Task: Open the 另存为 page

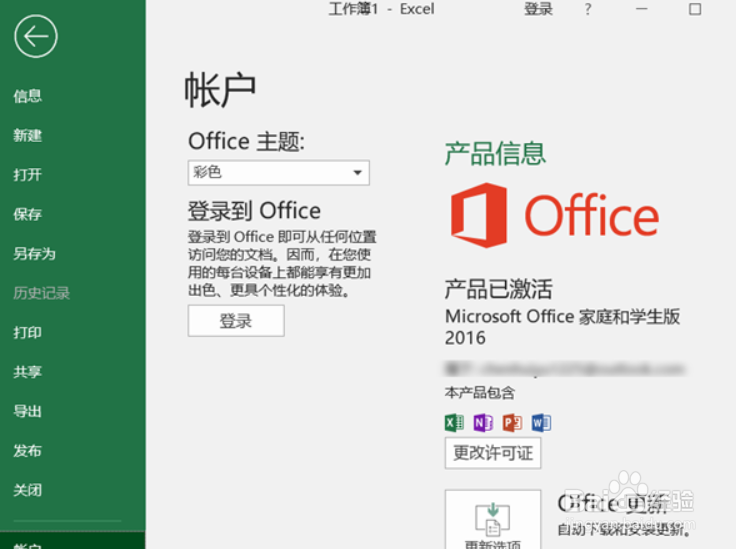Action: [34, 254]
